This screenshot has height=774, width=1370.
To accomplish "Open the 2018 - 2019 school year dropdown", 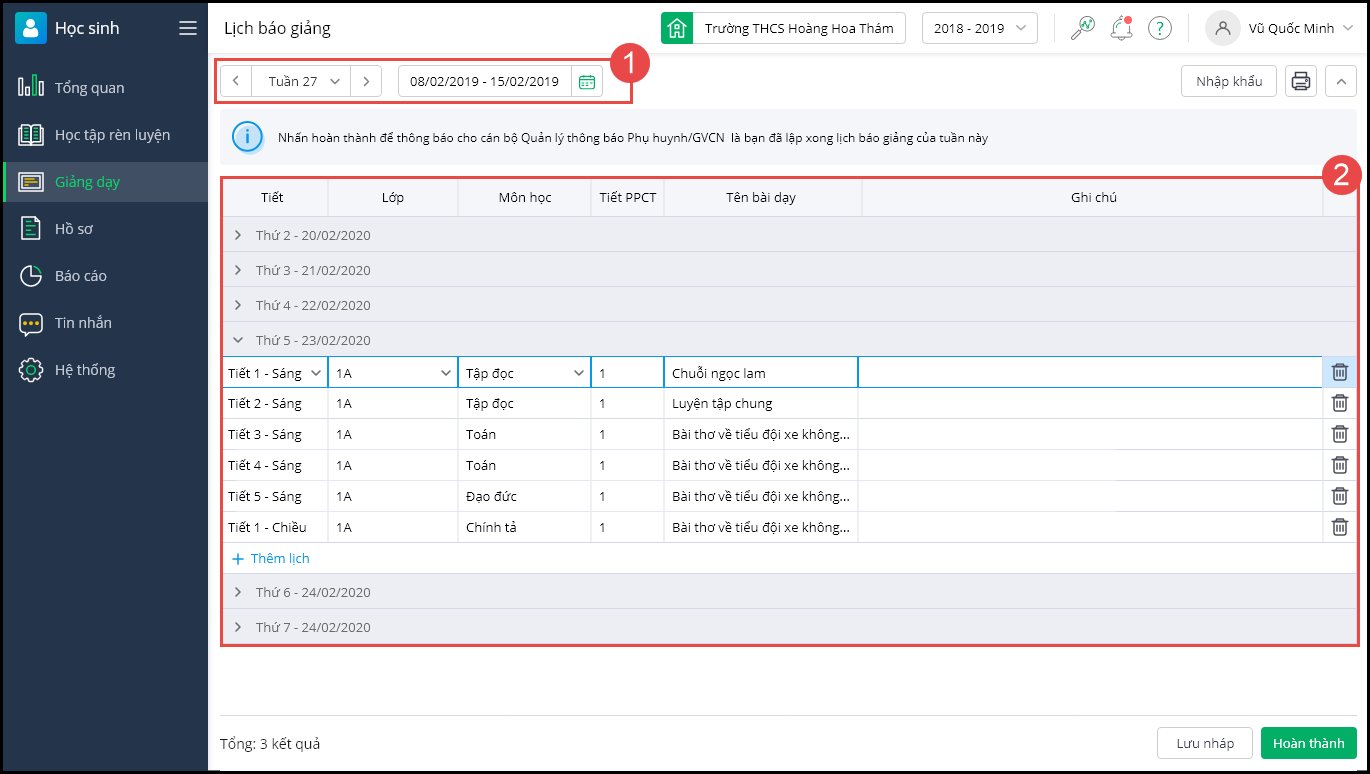I will (979, 28).
